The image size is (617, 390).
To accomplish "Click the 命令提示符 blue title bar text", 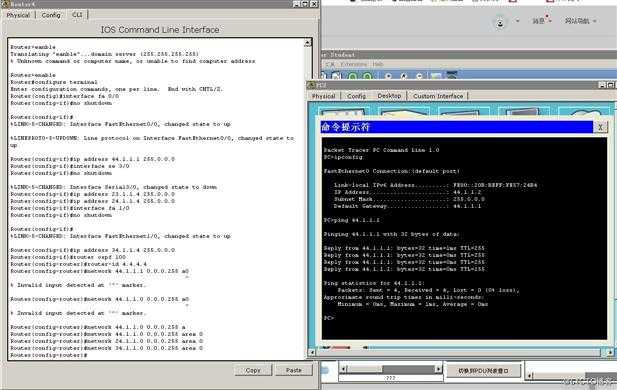I will coord(345,127).
